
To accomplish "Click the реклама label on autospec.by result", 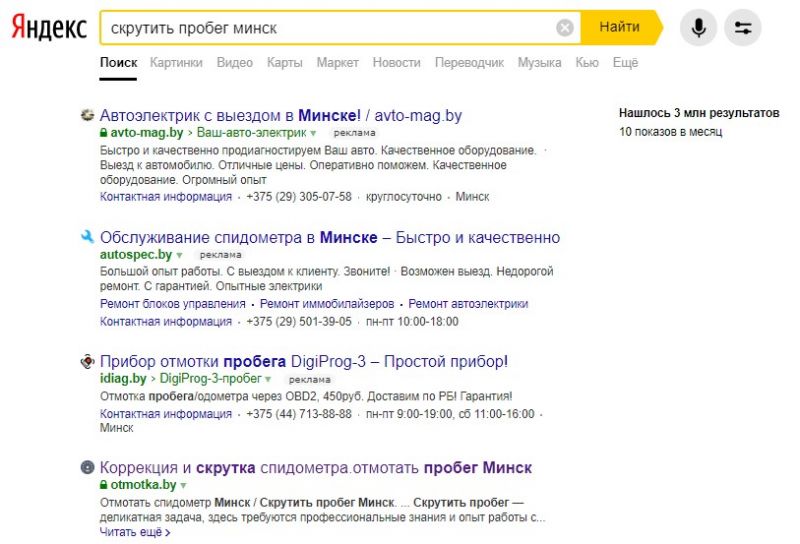I will point(220,255).
